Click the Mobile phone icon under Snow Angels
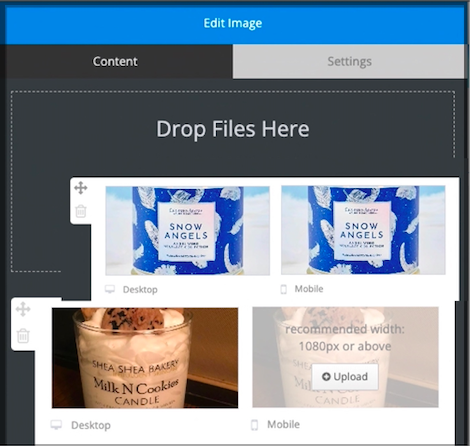470x446 pixels. click(284, 289)
